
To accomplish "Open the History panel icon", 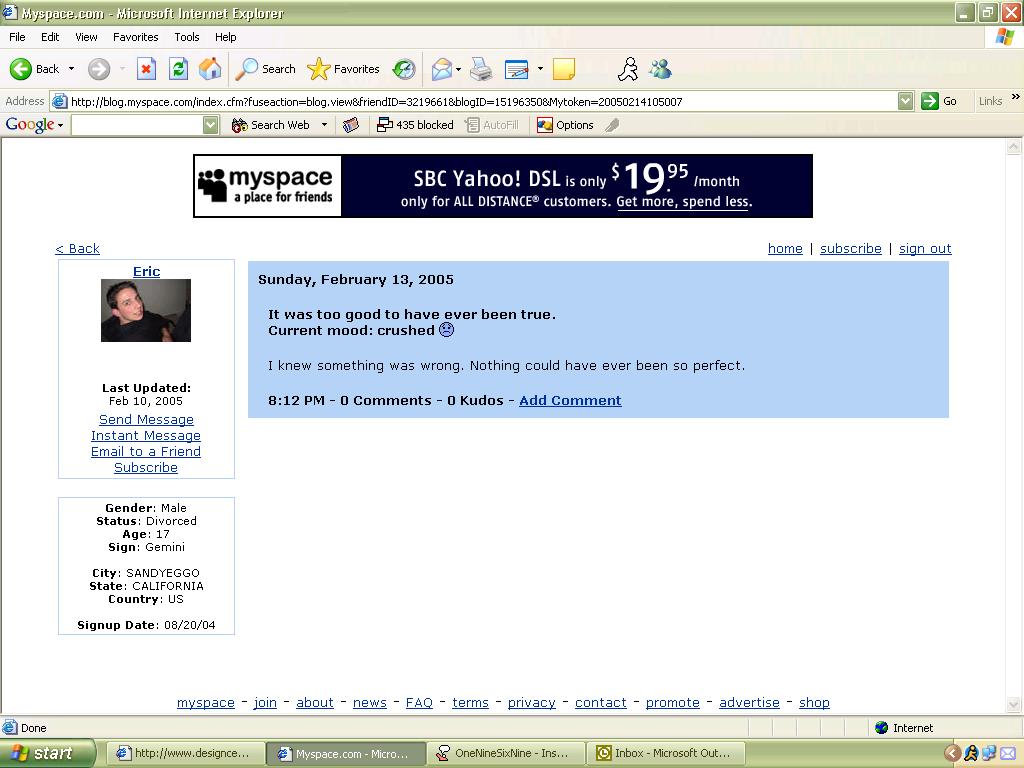I will [x=404, y=69].
